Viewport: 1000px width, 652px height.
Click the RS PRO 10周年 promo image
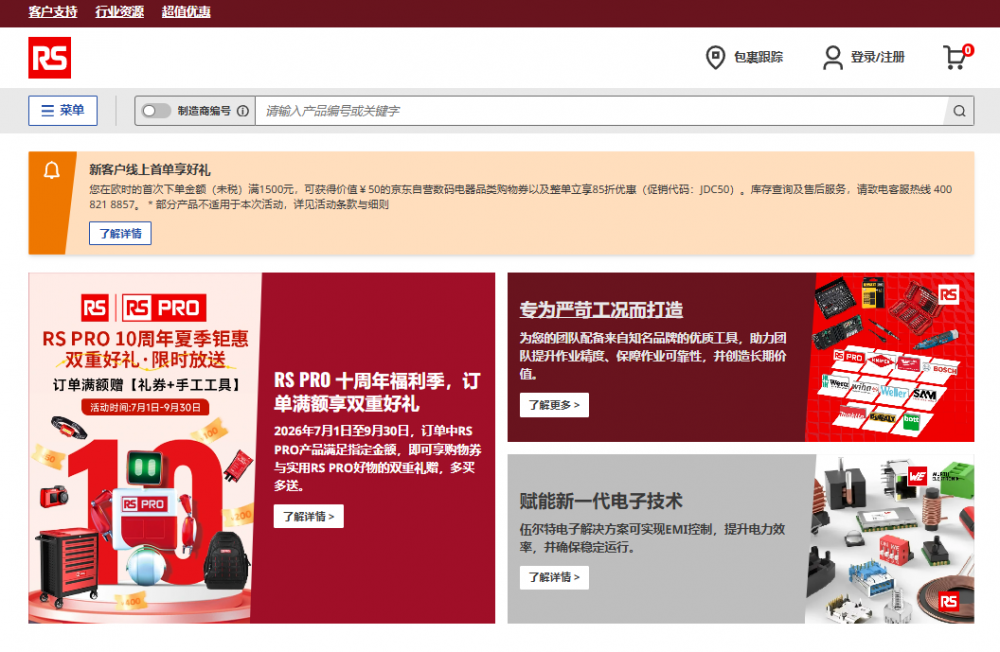pos(145,448)
